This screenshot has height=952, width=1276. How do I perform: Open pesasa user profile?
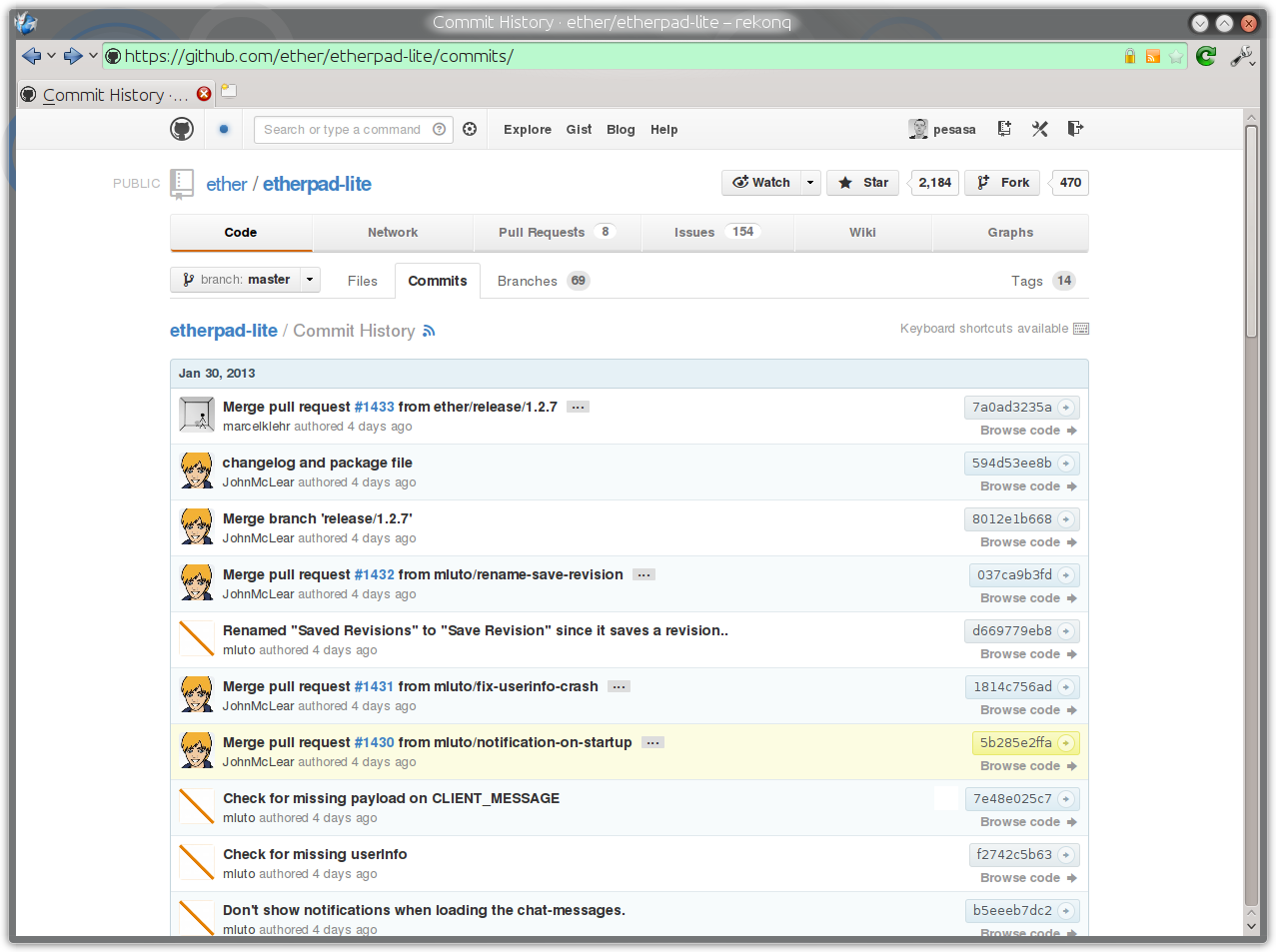click(942, 129)
